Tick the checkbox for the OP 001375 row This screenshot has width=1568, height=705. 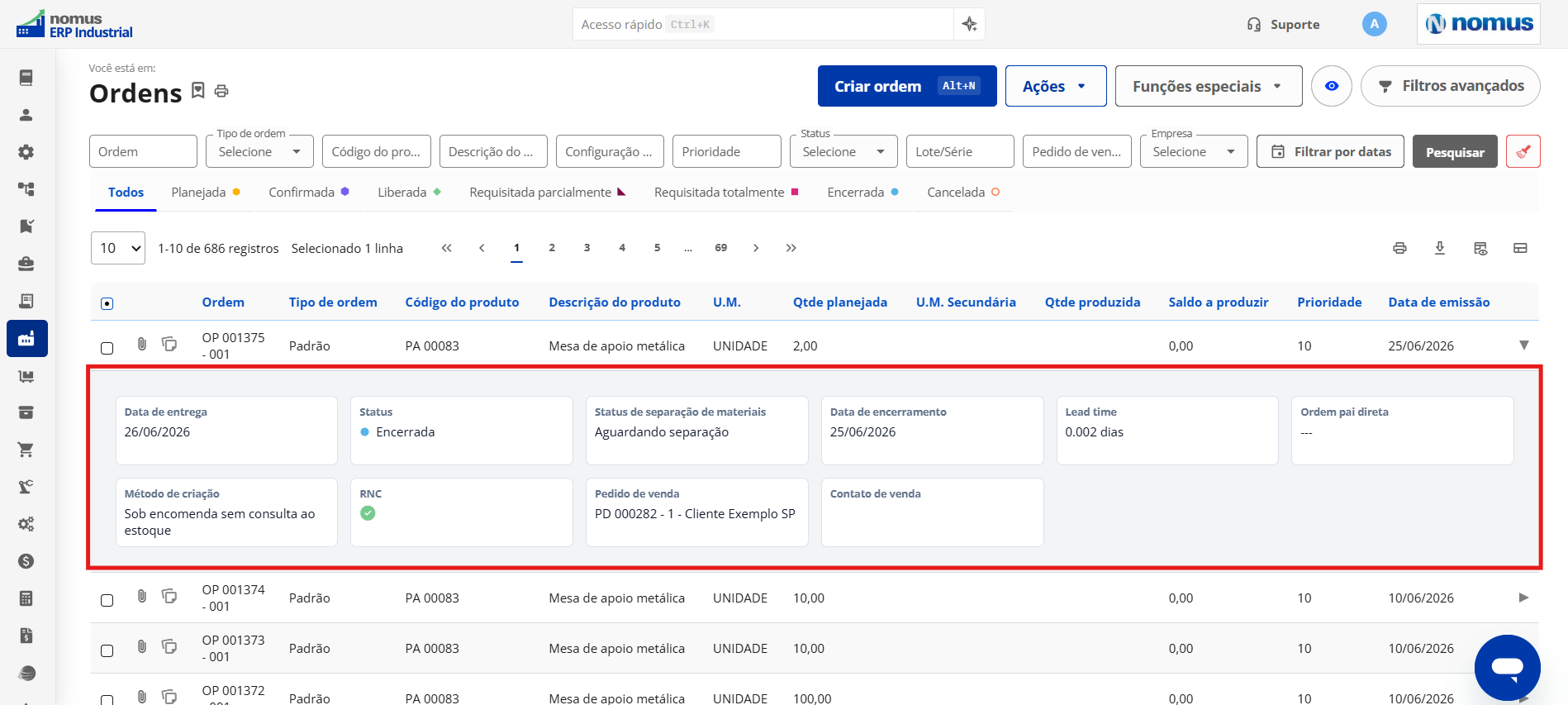point(107,348)
